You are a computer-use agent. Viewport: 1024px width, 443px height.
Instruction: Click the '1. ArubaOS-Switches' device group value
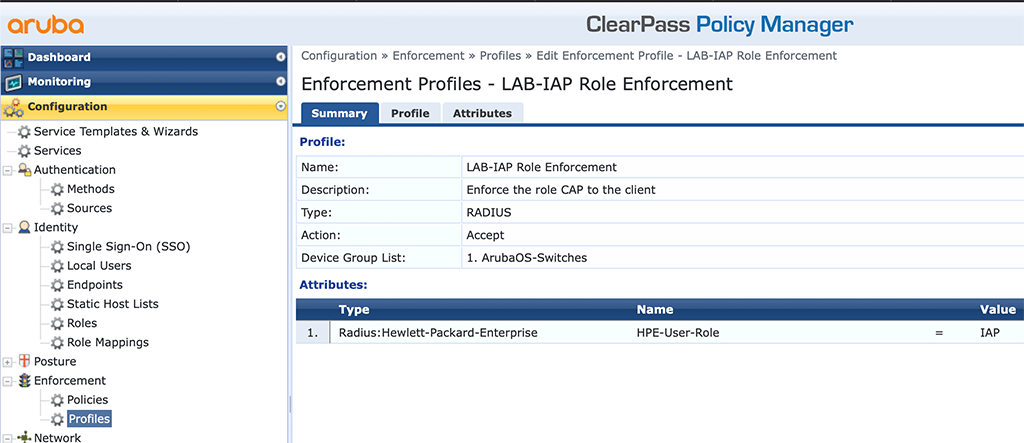point(526,257)
